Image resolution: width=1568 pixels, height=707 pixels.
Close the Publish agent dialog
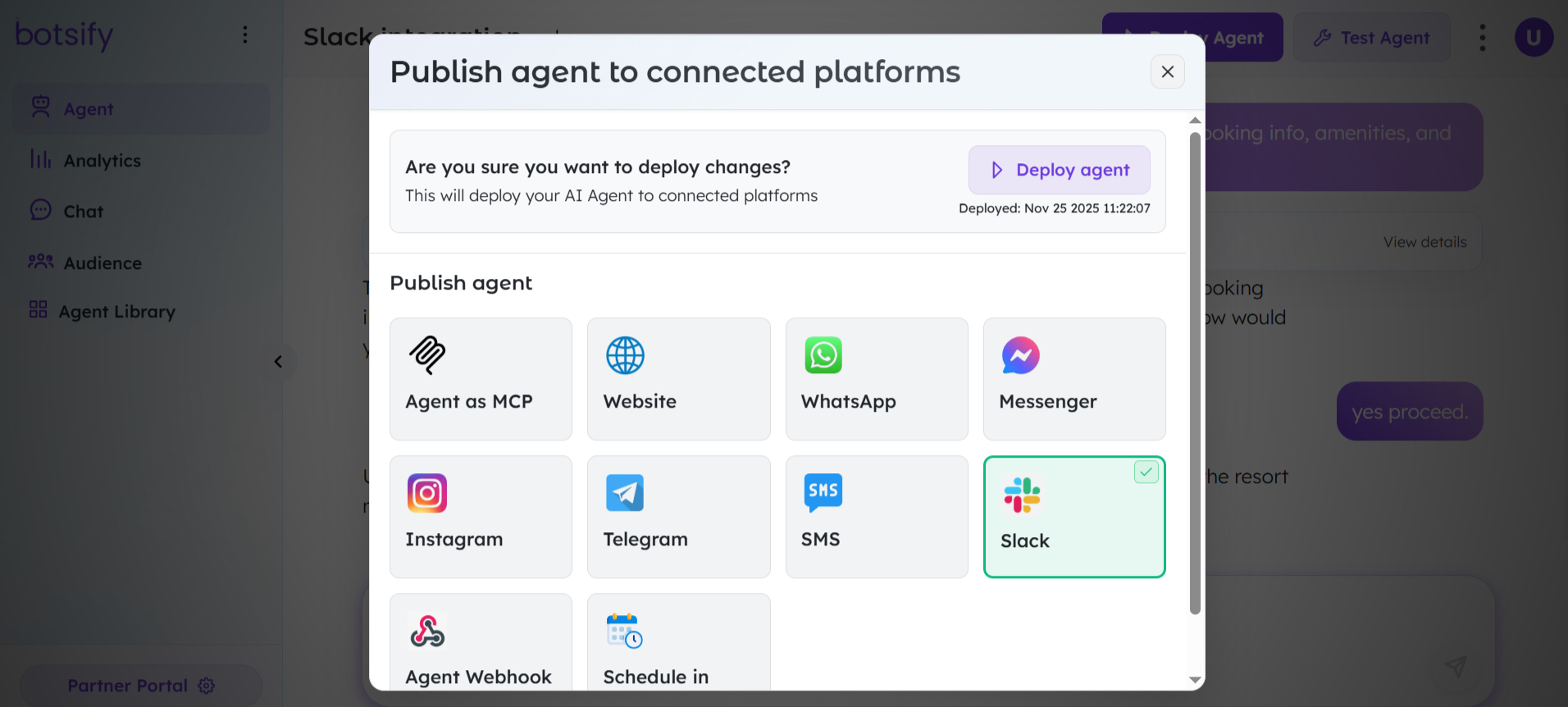coord(1167,72)
